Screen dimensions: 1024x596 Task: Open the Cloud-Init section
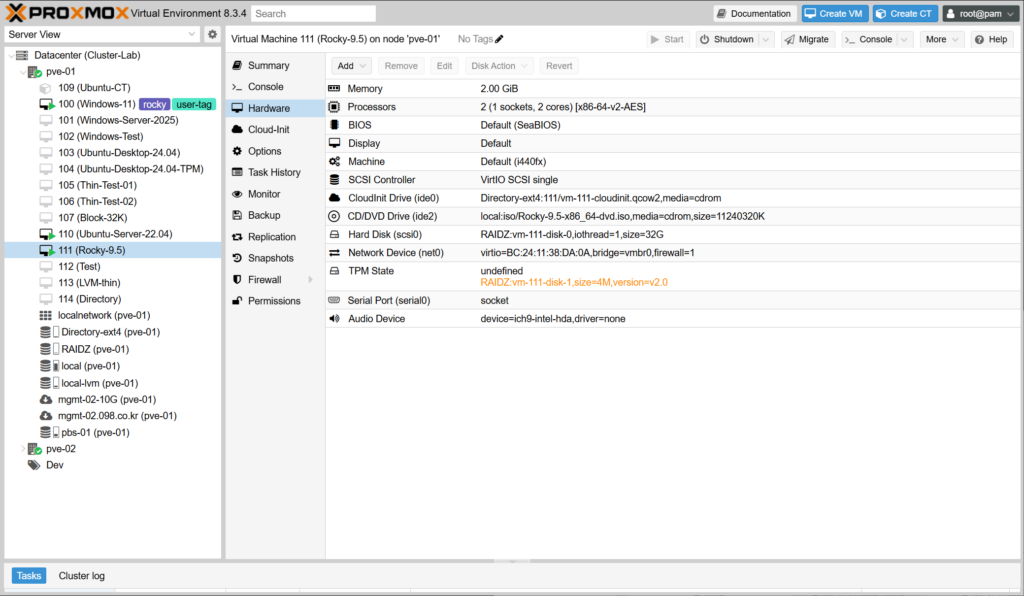268,130
